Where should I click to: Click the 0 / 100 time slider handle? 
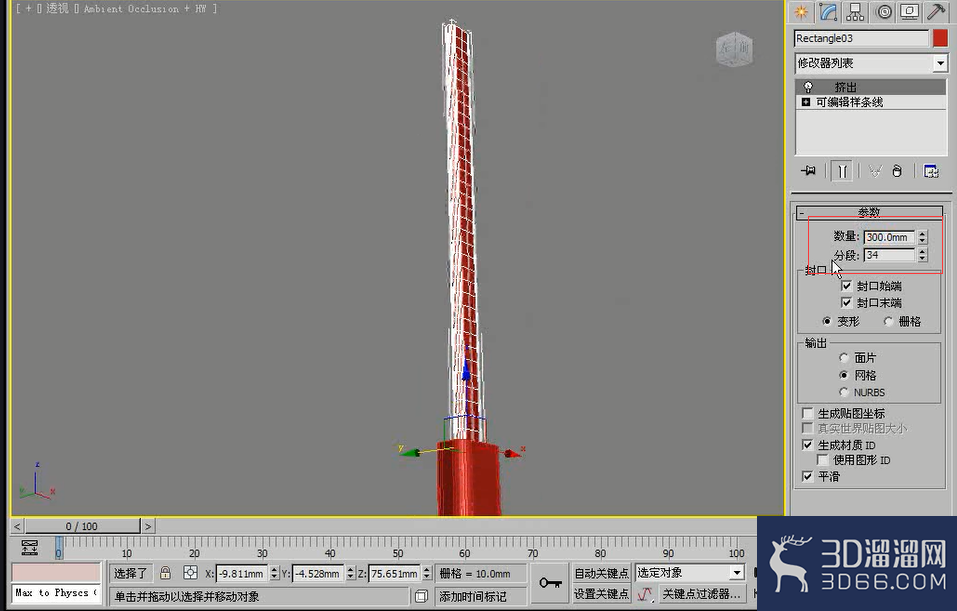coord(82,526)
